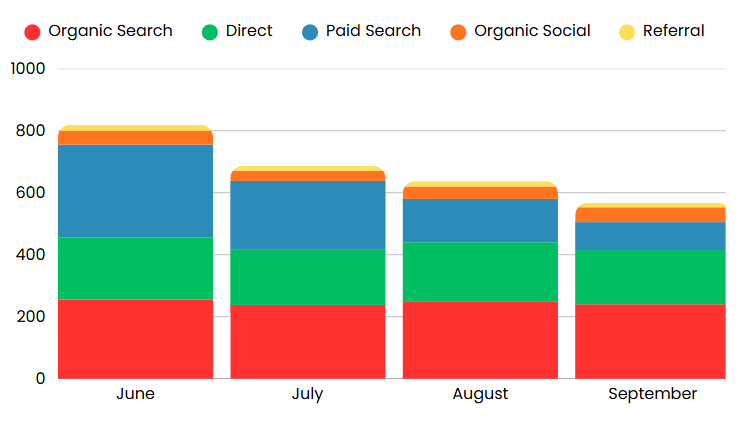
Task: Click the yellow Referral legend circle
Action: coord(627,32)
